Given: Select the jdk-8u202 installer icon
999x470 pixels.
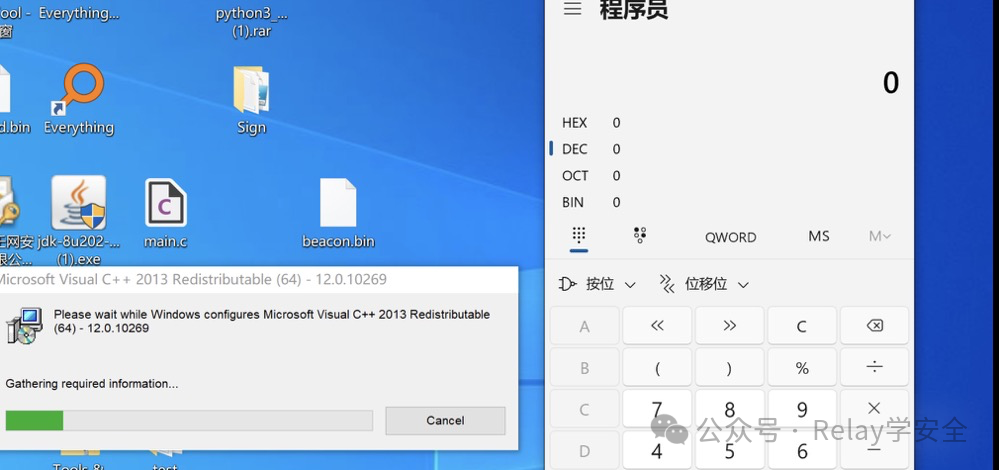Looking at the screenshot, I should pos(78,221).
